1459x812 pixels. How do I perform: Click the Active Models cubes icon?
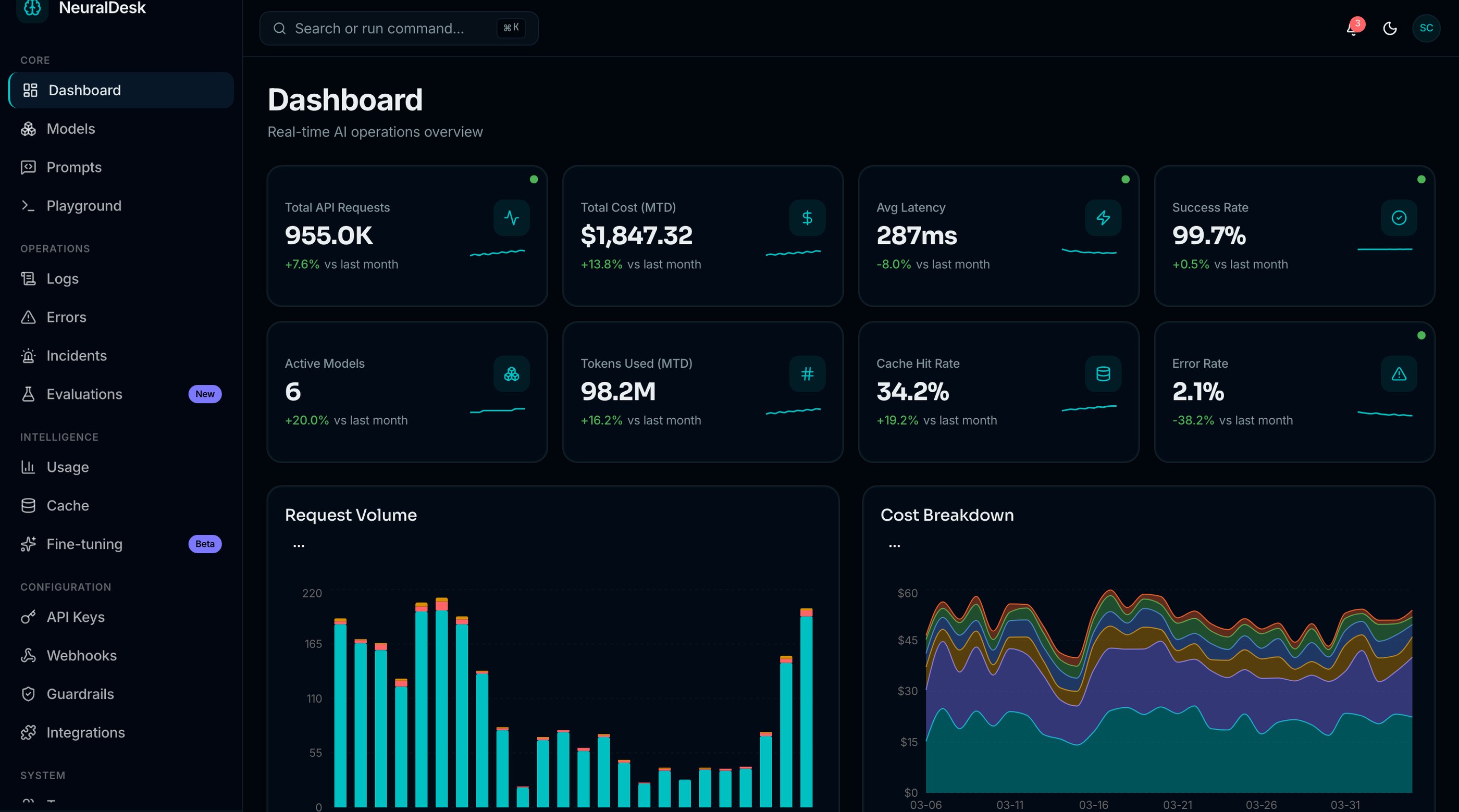(x=512, y=374)
